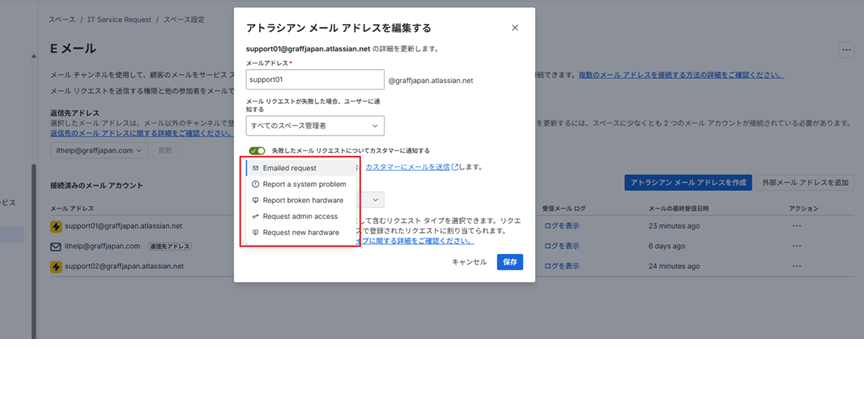Click the request type dropdown chevron in the dialog
864x409 pixels.
click(x=376, y=200)
